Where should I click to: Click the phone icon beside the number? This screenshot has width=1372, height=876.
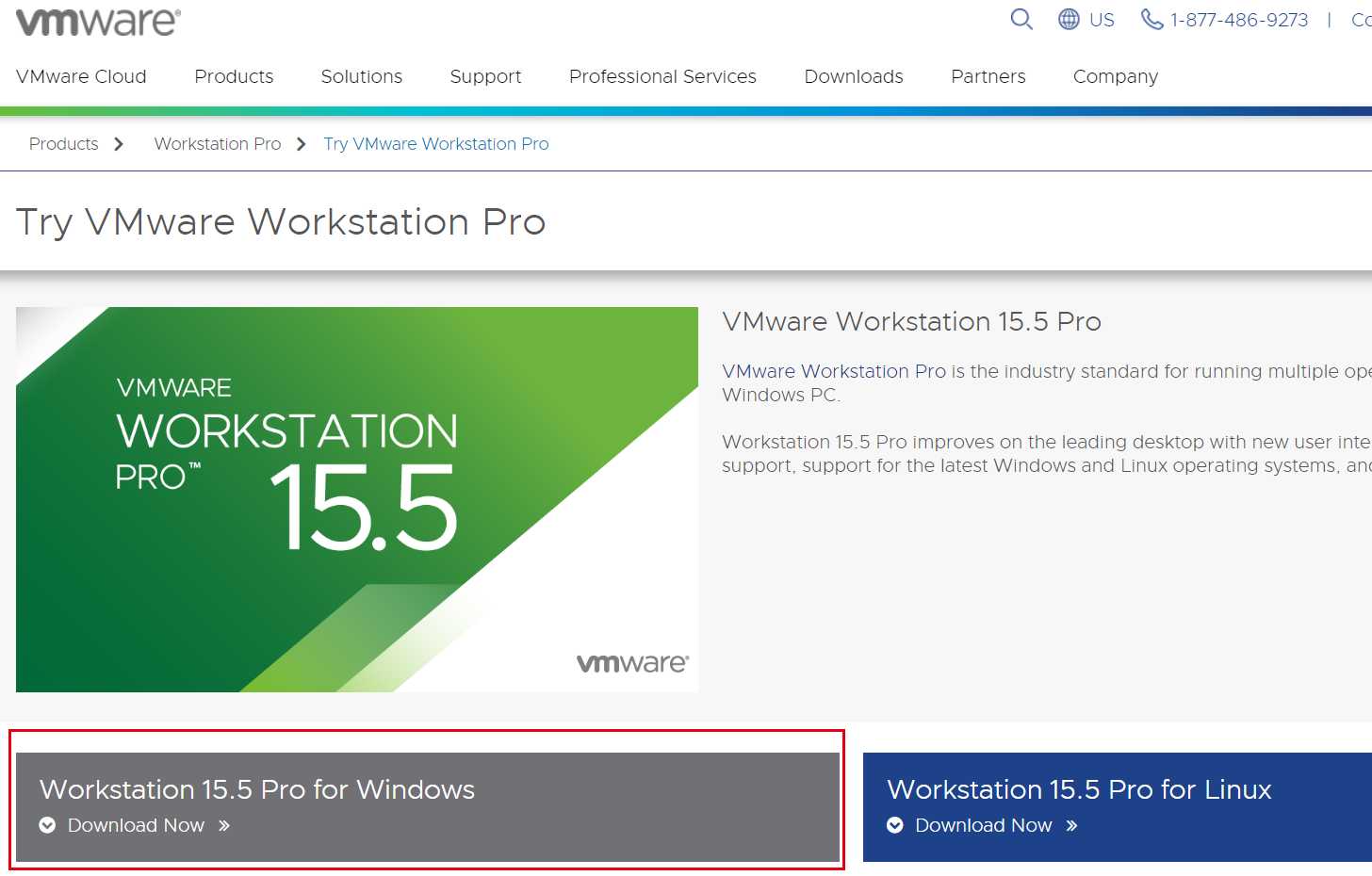[x=1151, y=19]
